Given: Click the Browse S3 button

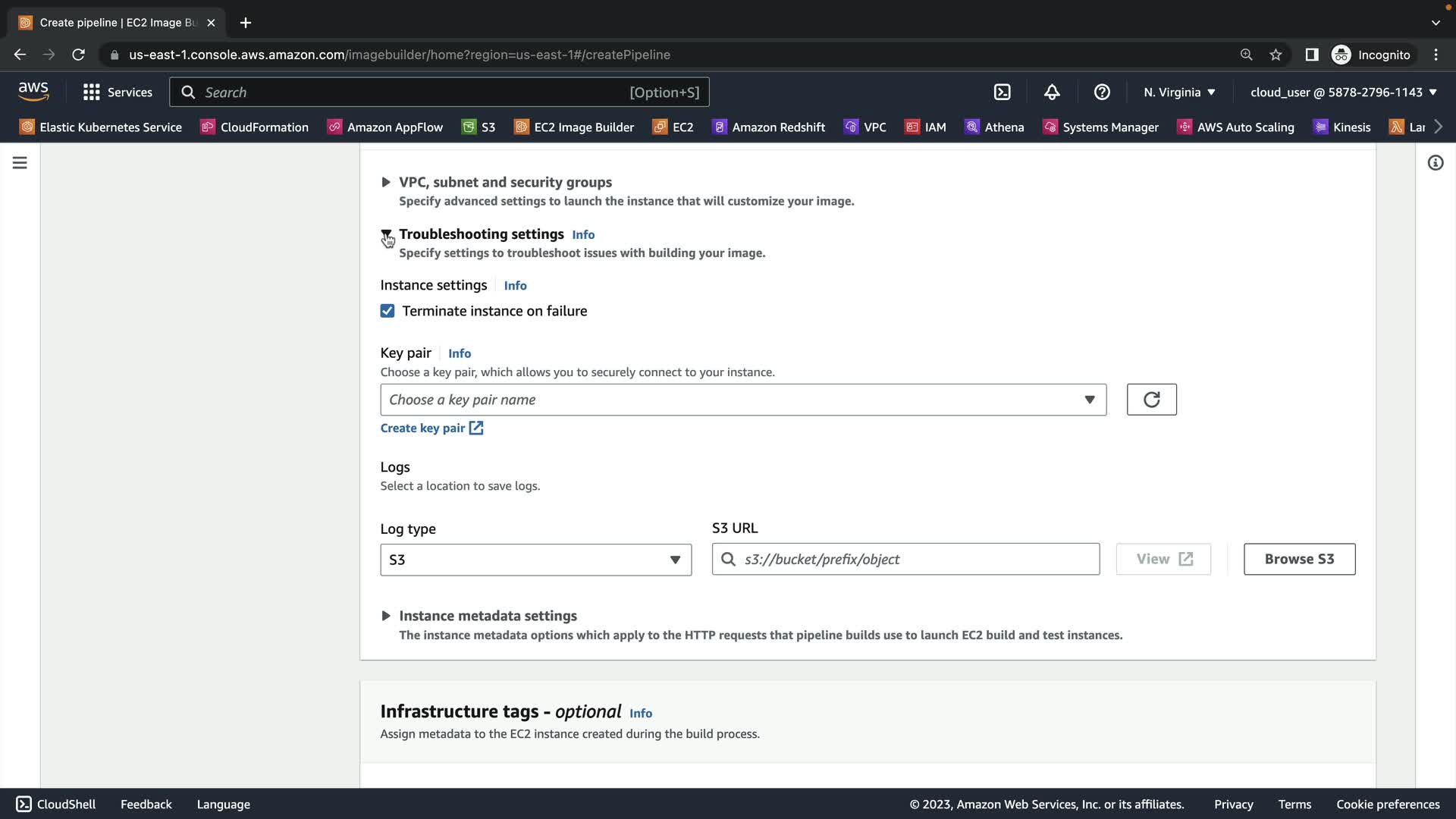Looking at the screenshot, I should 1298,559.
